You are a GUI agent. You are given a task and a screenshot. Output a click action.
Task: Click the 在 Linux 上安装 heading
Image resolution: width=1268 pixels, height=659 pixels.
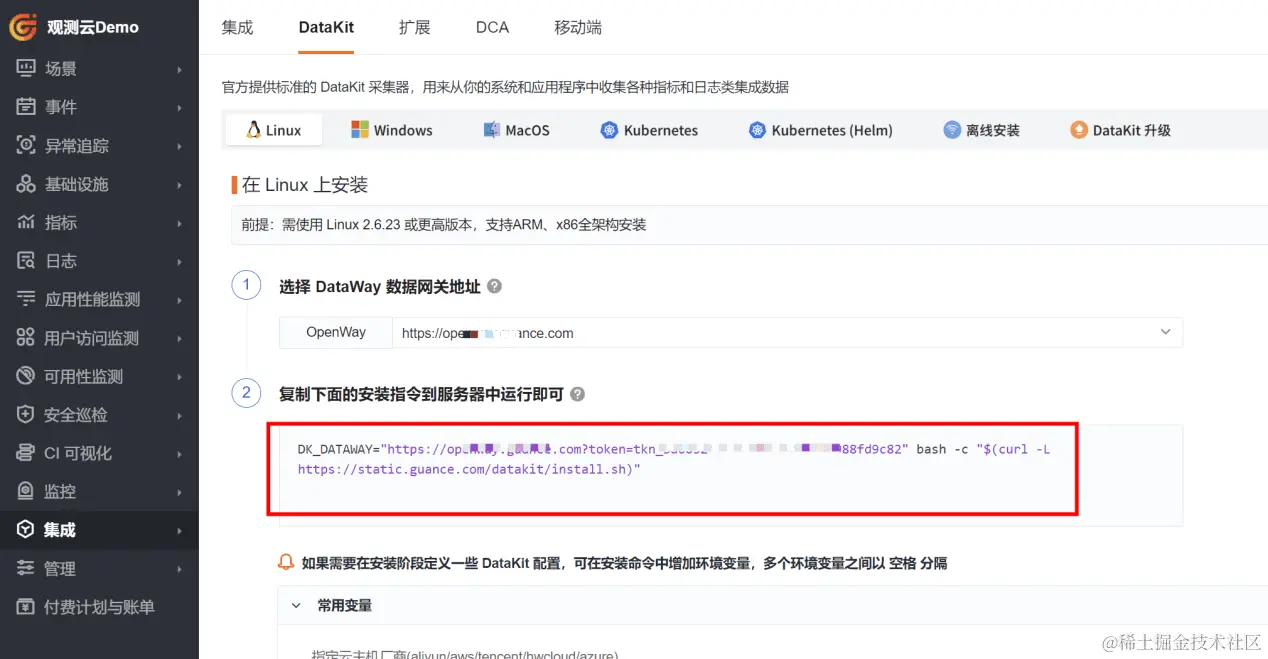click(x=305, y=184)
